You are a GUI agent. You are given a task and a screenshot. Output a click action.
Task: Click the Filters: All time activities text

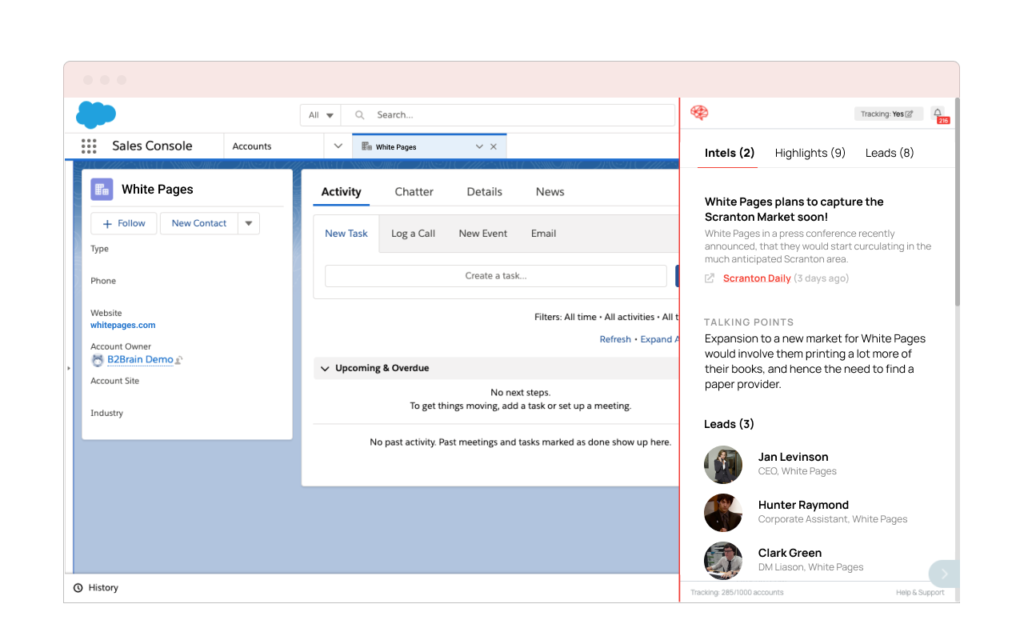tap(607, 317)
